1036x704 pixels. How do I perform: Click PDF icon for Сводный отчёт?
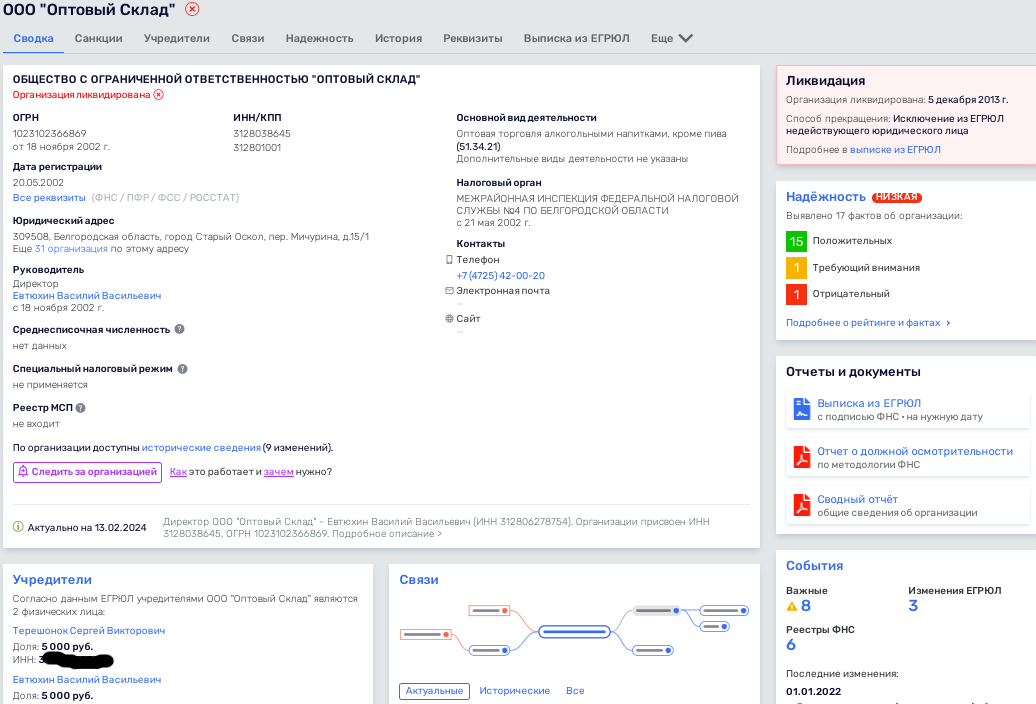pos(801,505)
